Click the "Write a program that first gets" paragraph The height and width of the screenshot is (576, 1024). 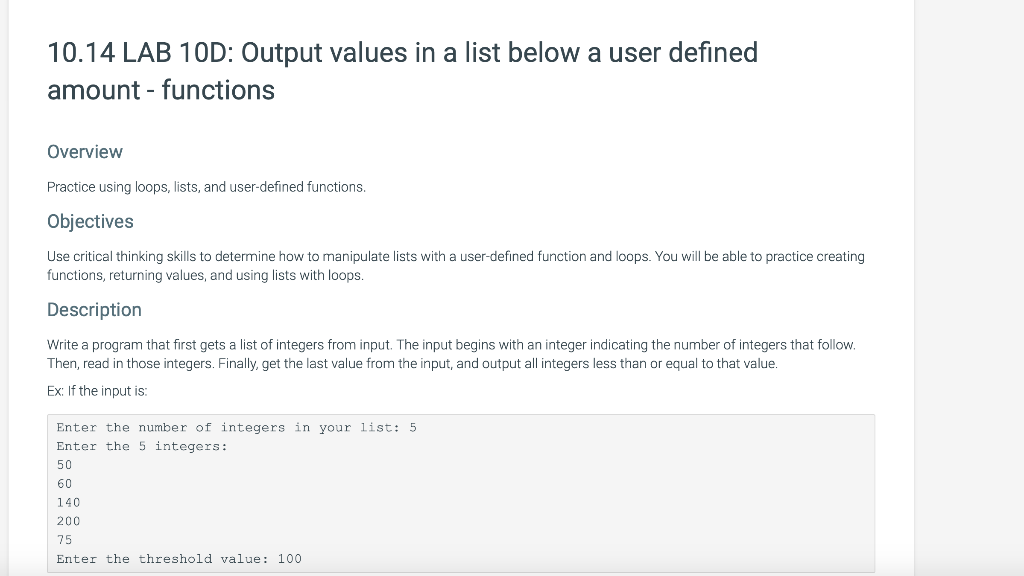(x=451, y=354)
